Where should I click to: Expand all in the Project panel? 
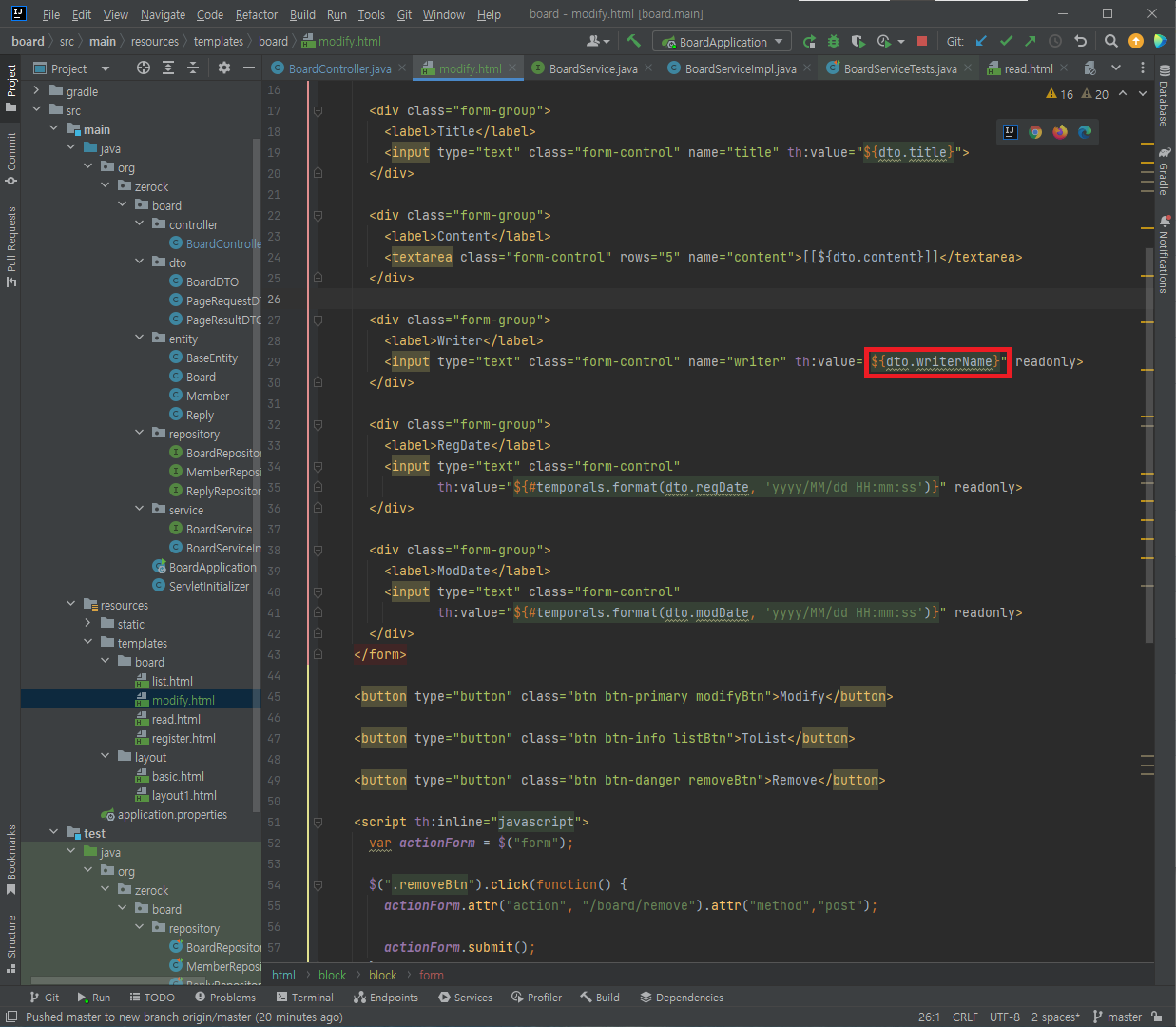click(x=168, y=68)
